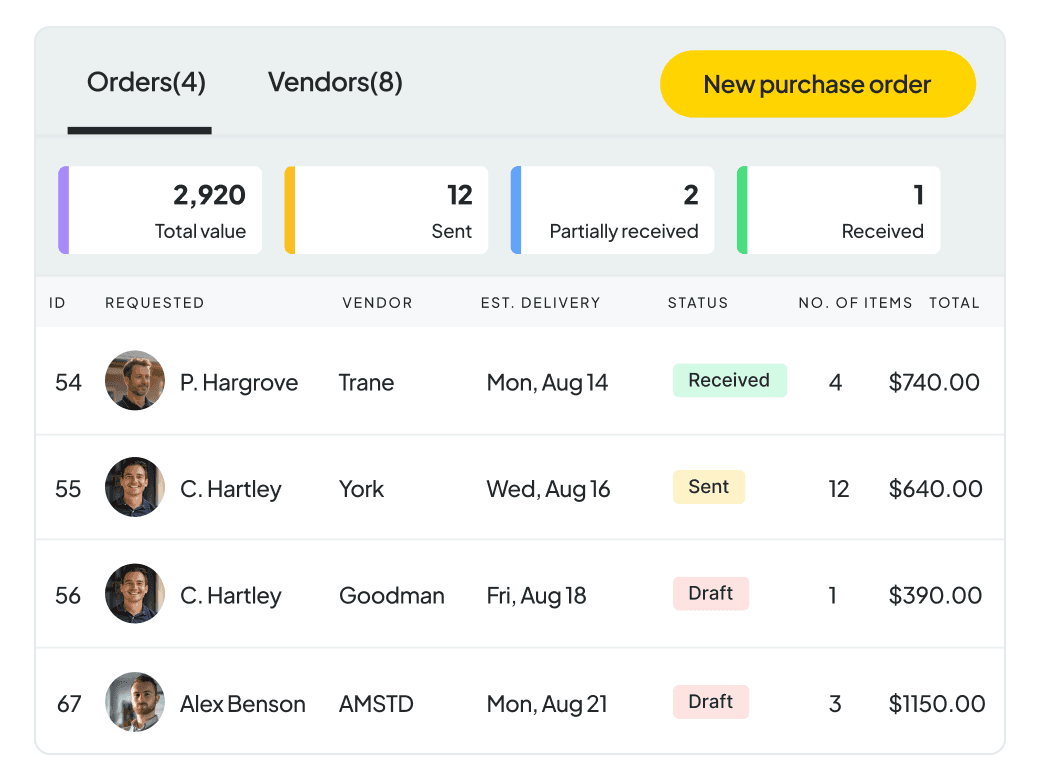Image resolution: width=1040 pixels, height=780 pixels.
Task: Click the New purchase order button
Action: tap(817, 84)
